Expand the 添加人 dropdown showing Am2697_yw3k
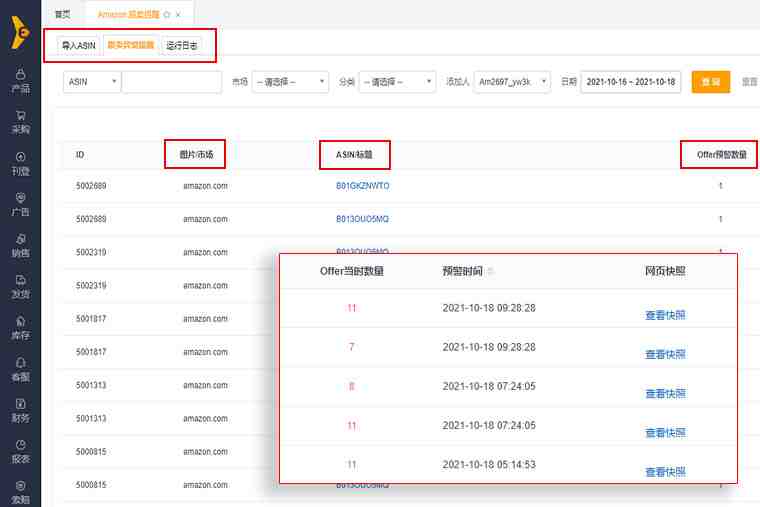The width and height of the screenshot is (760, 507). click(x=512, y=82)
